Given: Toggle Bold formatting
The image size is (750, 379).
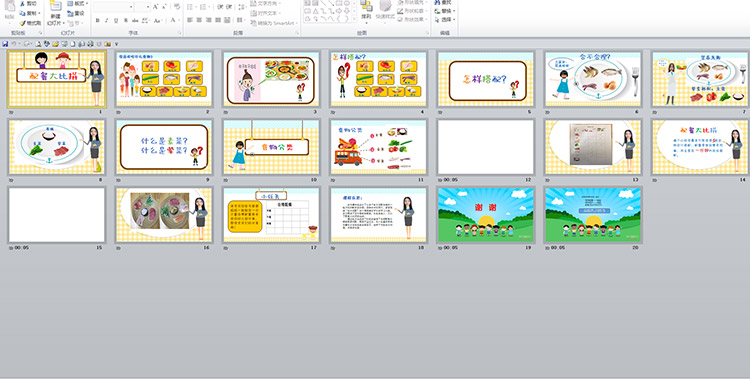Looking at the screenshot, I should coord(98,20).
